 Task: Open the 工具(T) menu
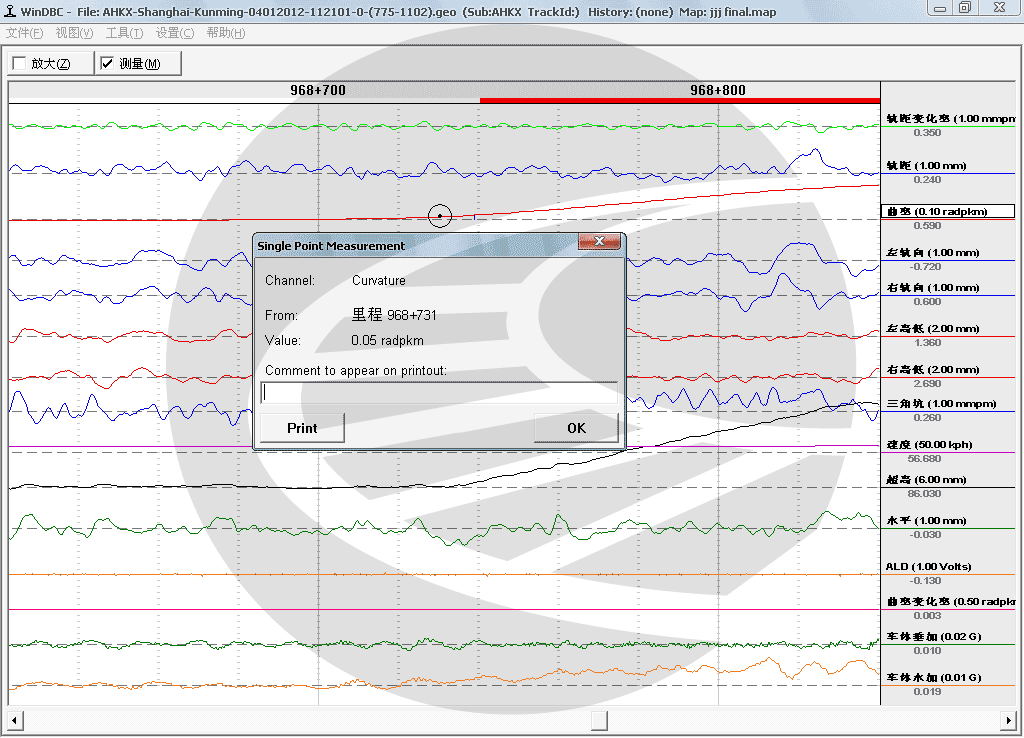pyautogui.click(x=124, y=33)
